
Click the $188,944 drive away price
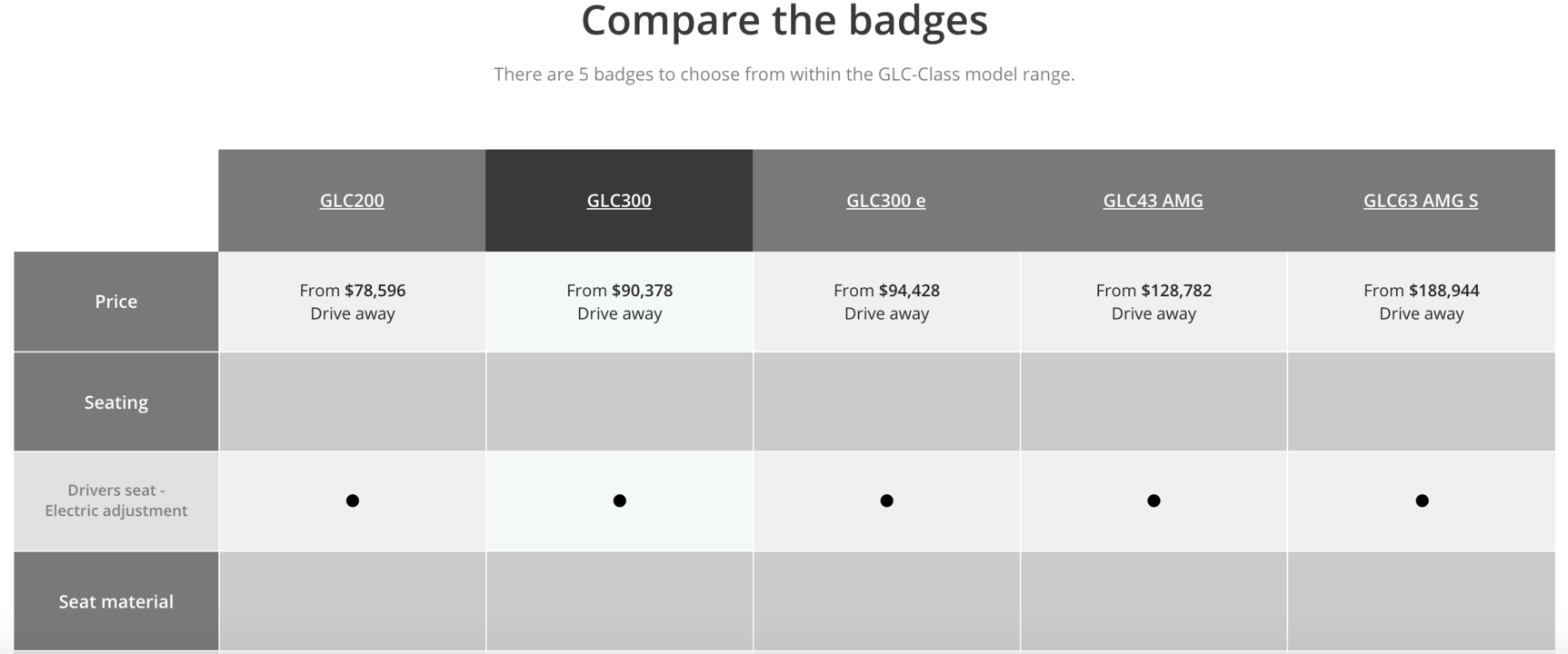(x=1422, y=302)
